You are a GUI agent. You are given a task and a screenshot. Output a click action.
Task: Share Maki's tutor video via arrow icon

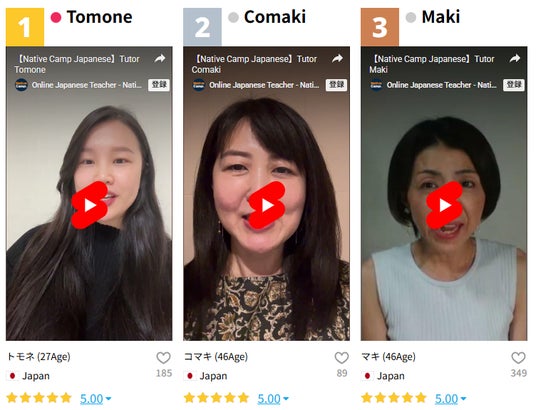tap(515, 58)
